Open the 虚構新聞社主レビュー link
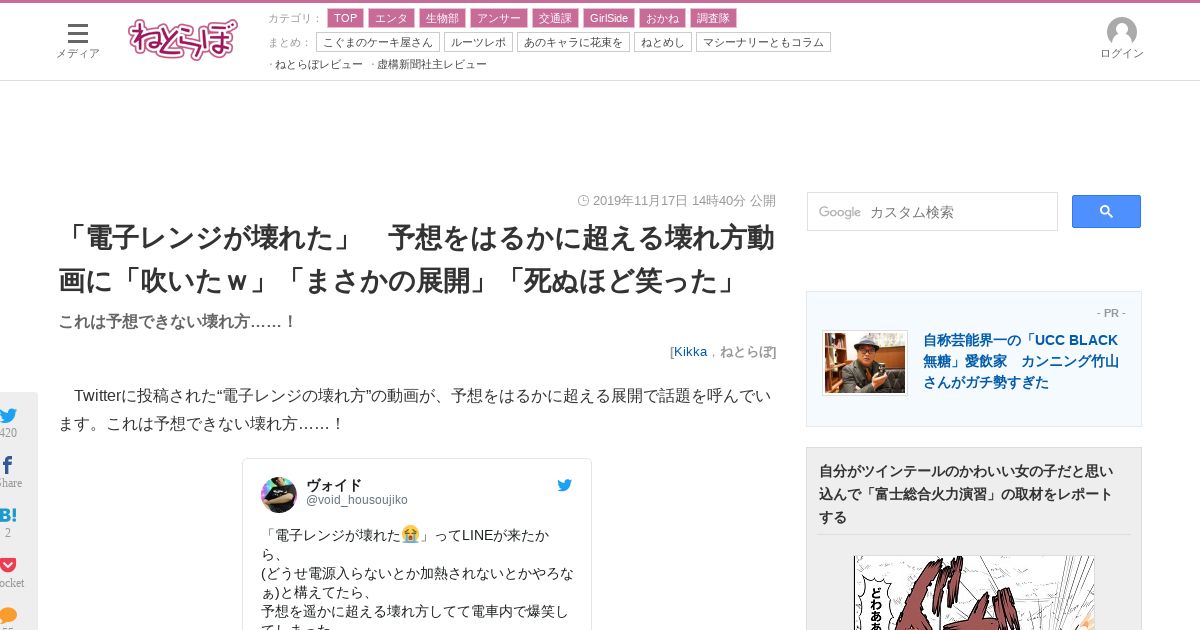The width and height of the screenshot is (1200, 630). coord(432,64)
